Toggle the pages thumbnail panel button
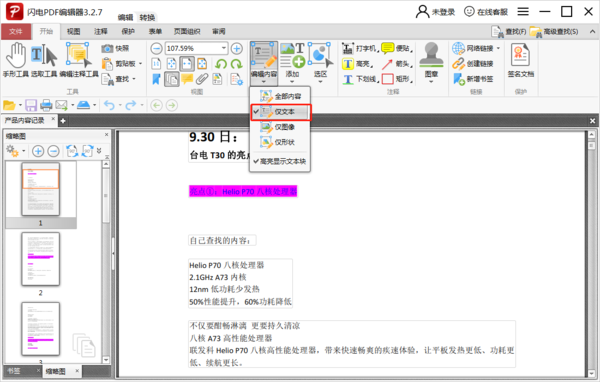Viewport: 600px width, 382px height. [x=172, y=79]
